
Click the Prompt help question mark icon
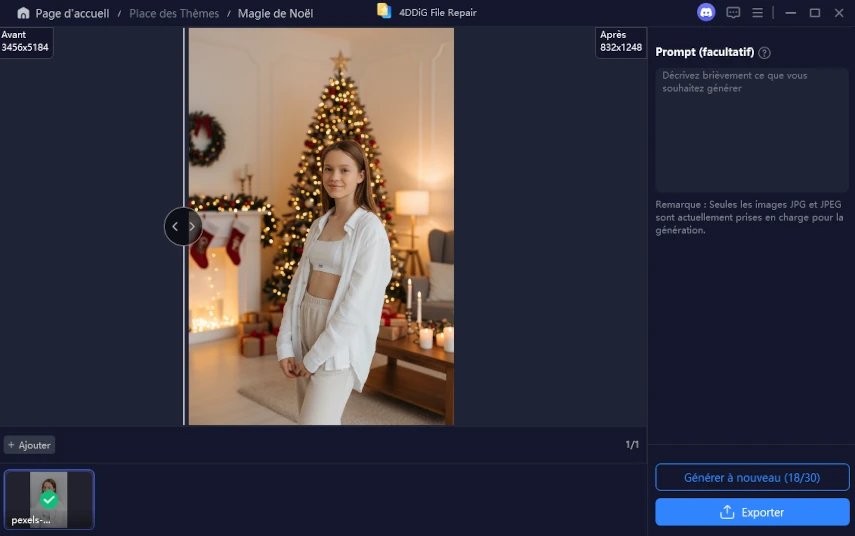coord(764,53)
